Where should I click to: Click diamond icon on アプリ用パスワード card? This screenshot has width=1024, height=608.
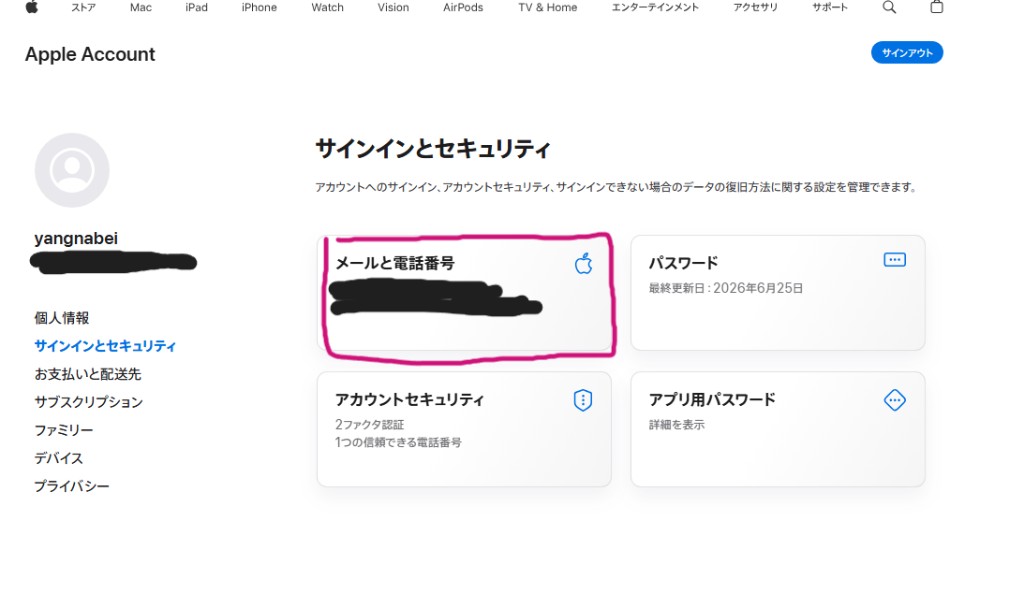895,400
